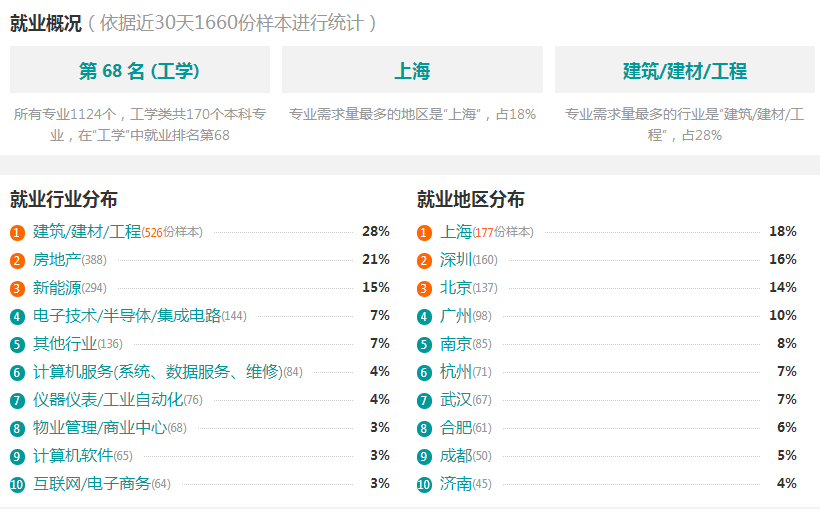Click the 18% value for 上海

[x=783, y=231]
